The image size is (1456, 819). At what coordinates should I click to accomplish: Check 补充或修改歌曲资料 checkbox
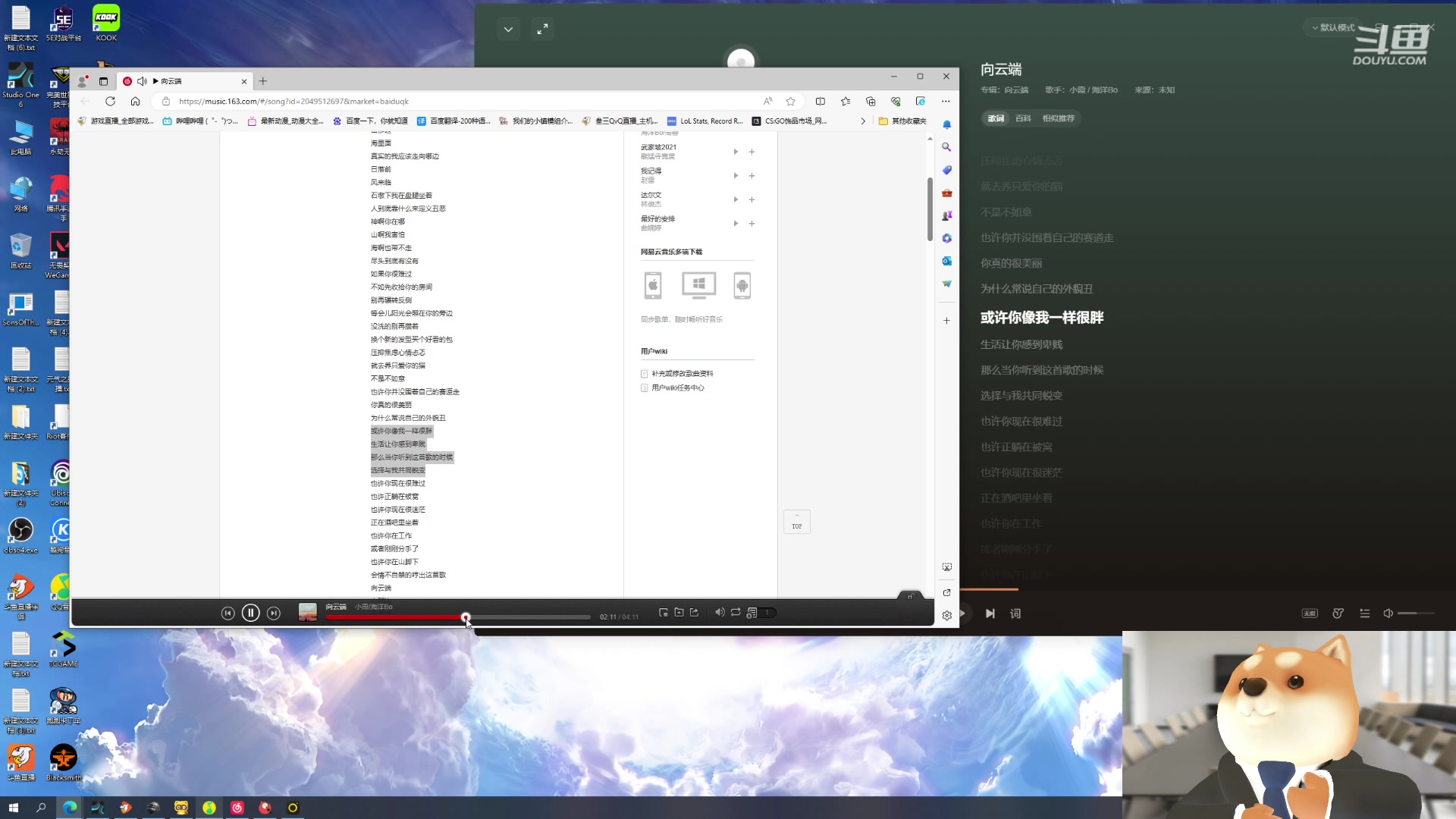645,374
